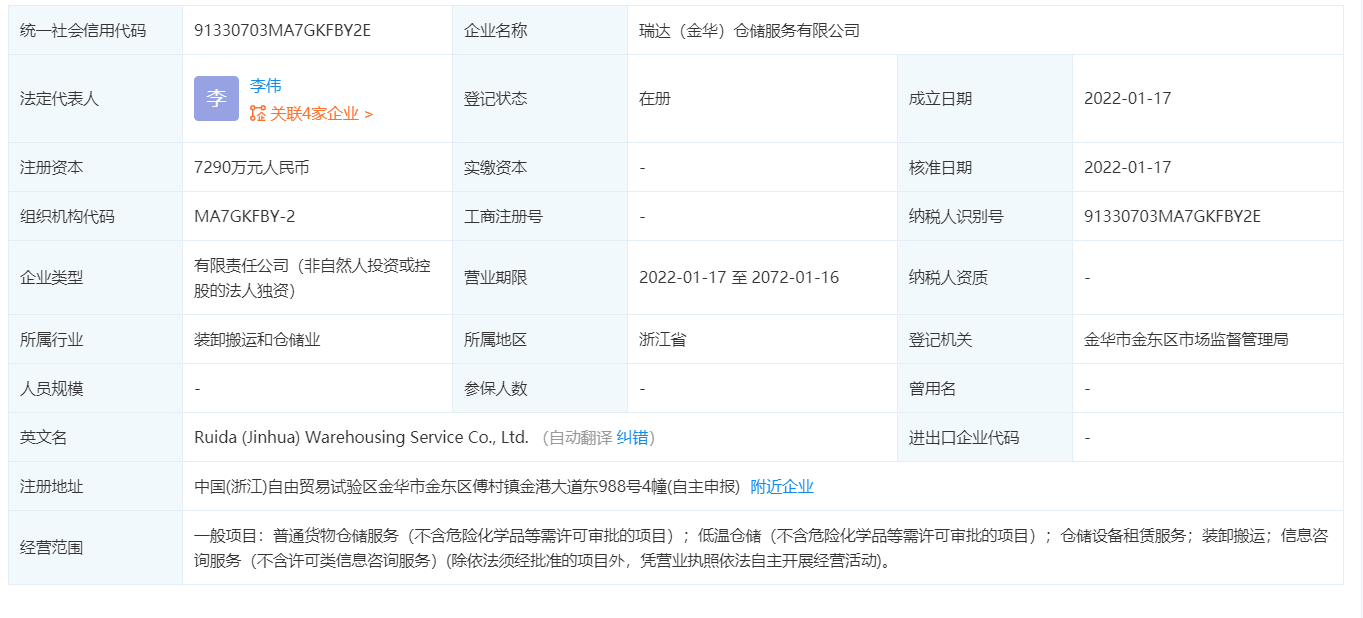Image resolution: width=1363 pixels, height=618 pixels.
Task: Click the 工商注册号 label cell
Action: coord(540,216)
